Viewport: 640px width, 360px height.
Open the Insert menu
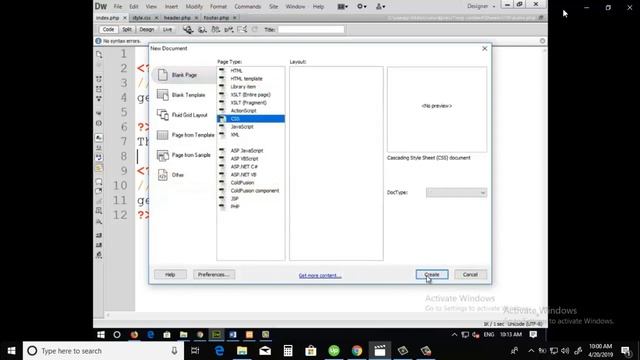[x=171, y=7]
